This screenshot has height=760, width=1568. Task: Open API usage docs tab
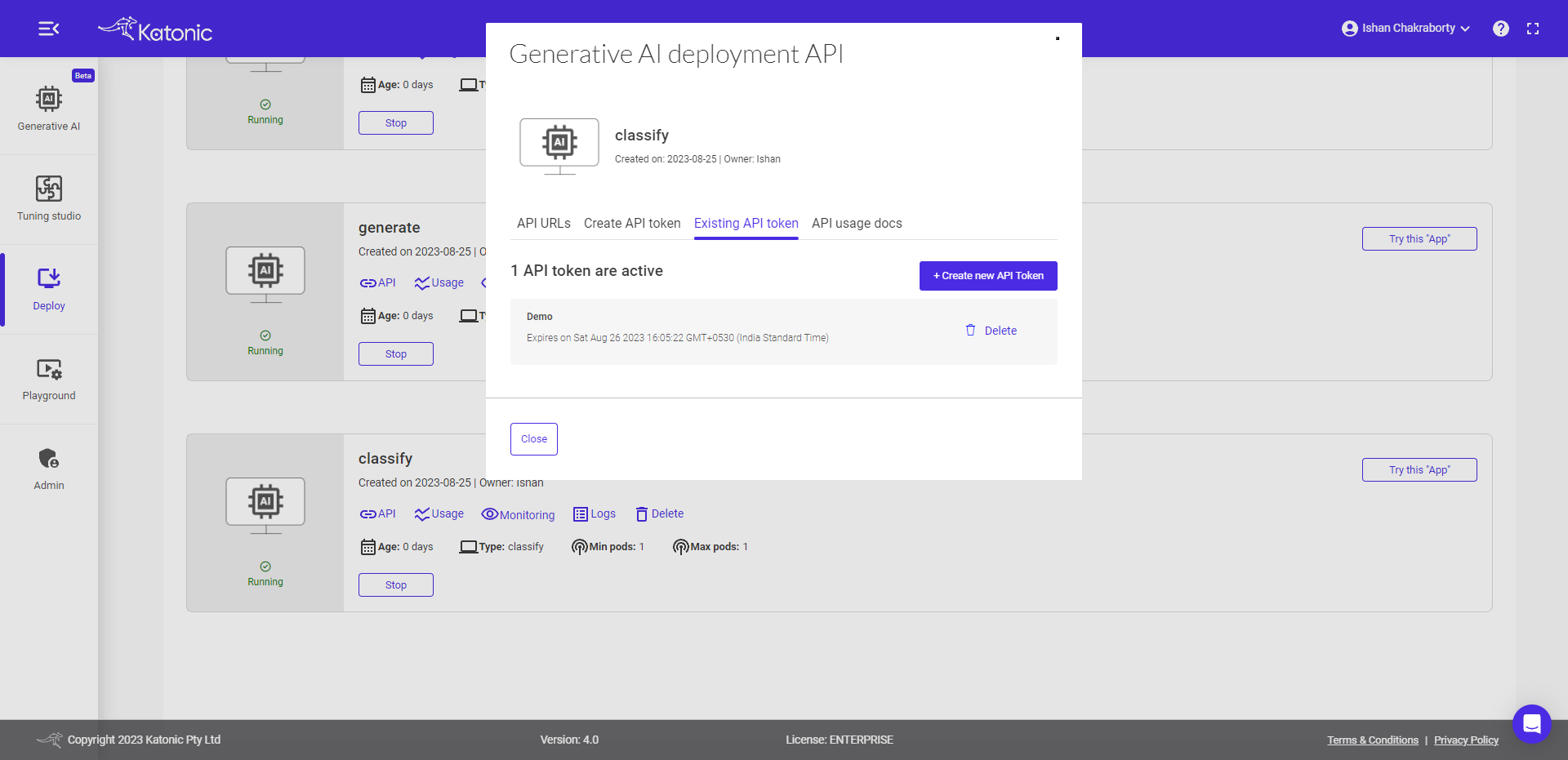[857, 224]
